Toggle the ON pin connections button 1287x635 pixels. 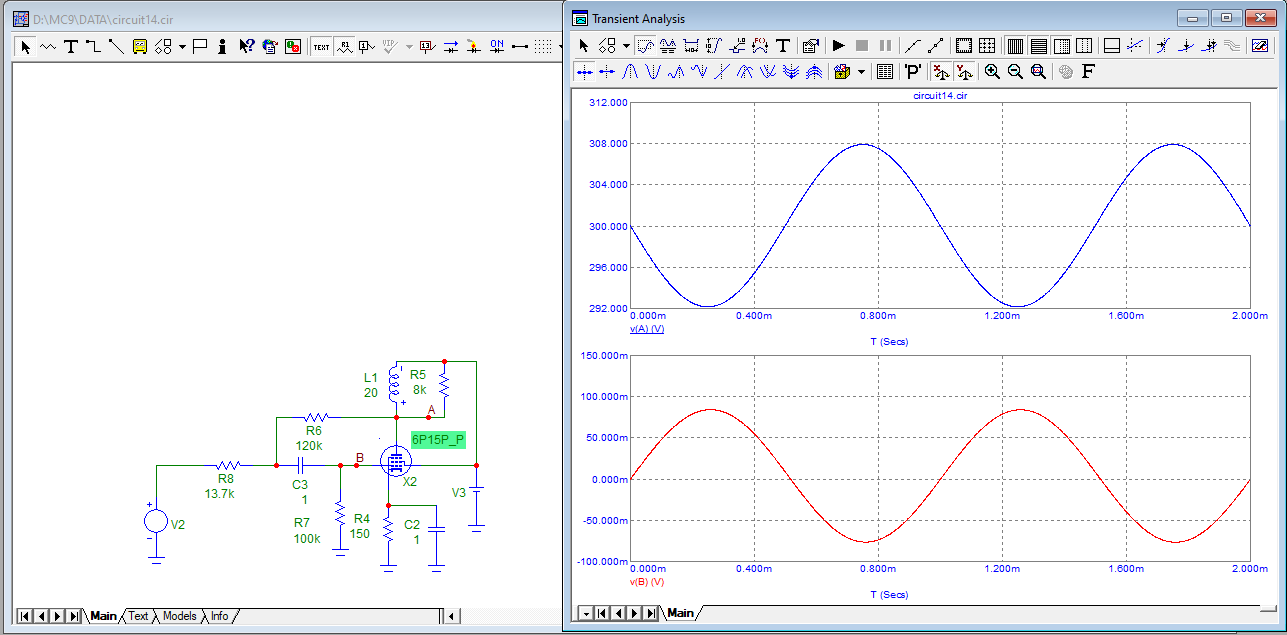(497, 46)
